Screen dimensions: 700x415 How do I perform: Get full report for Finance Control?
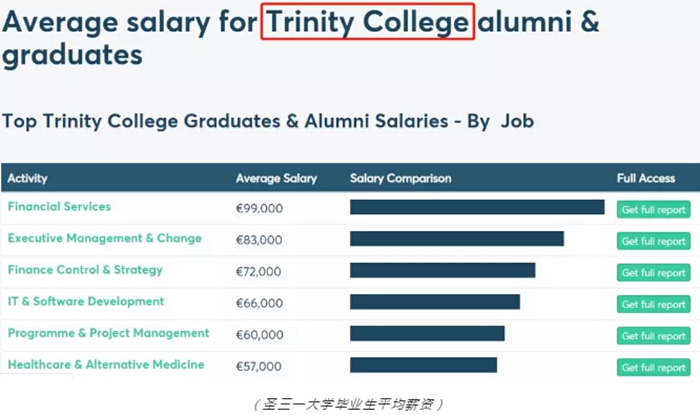pos(653,273)
